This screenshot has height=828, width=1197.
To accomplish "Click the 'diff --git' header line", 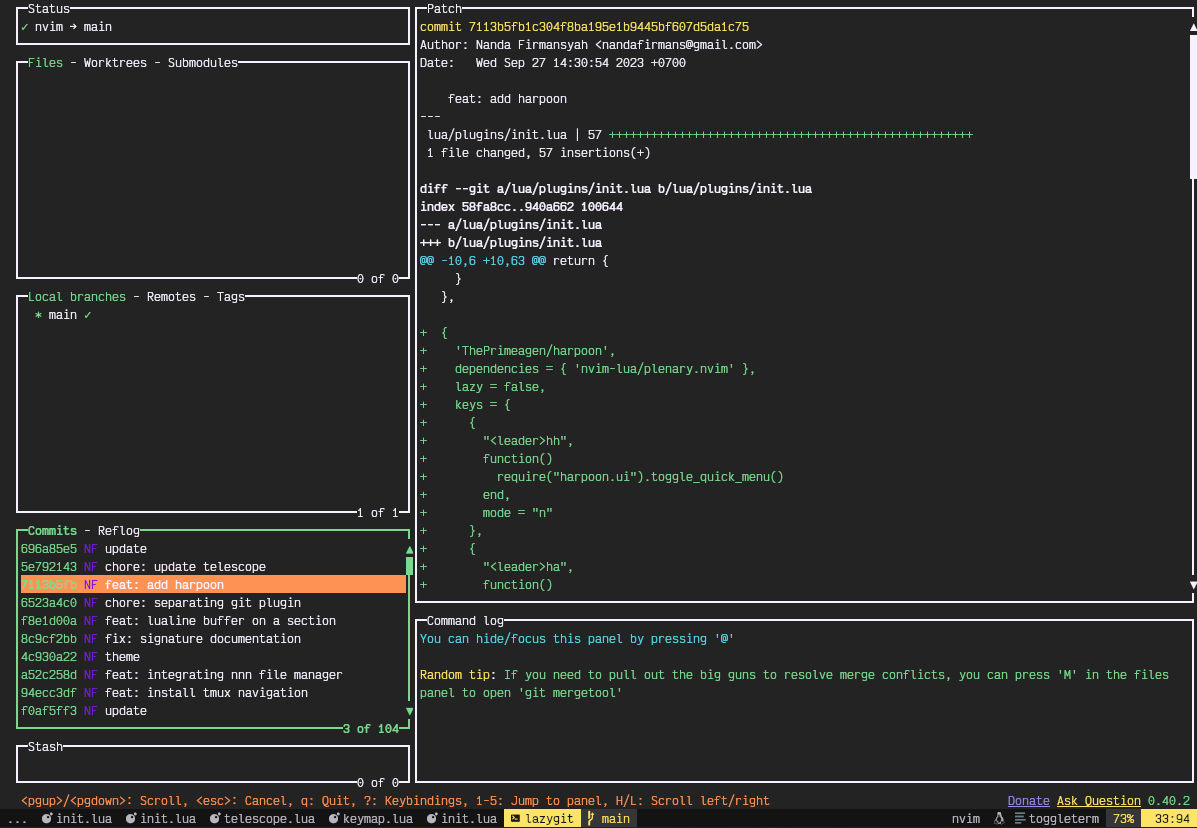I will coord(615,188).
